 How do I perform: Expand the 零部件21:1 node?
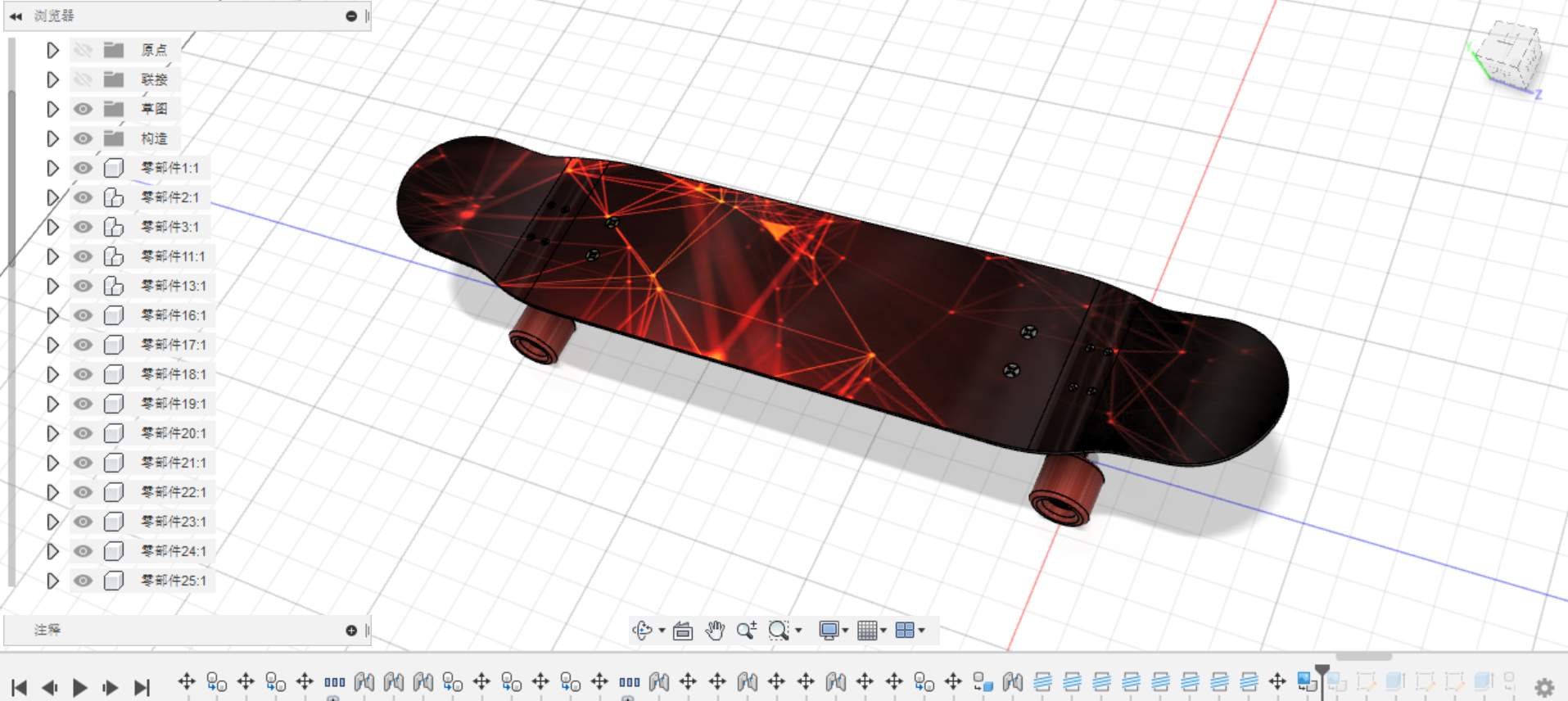tap(52, 463)
